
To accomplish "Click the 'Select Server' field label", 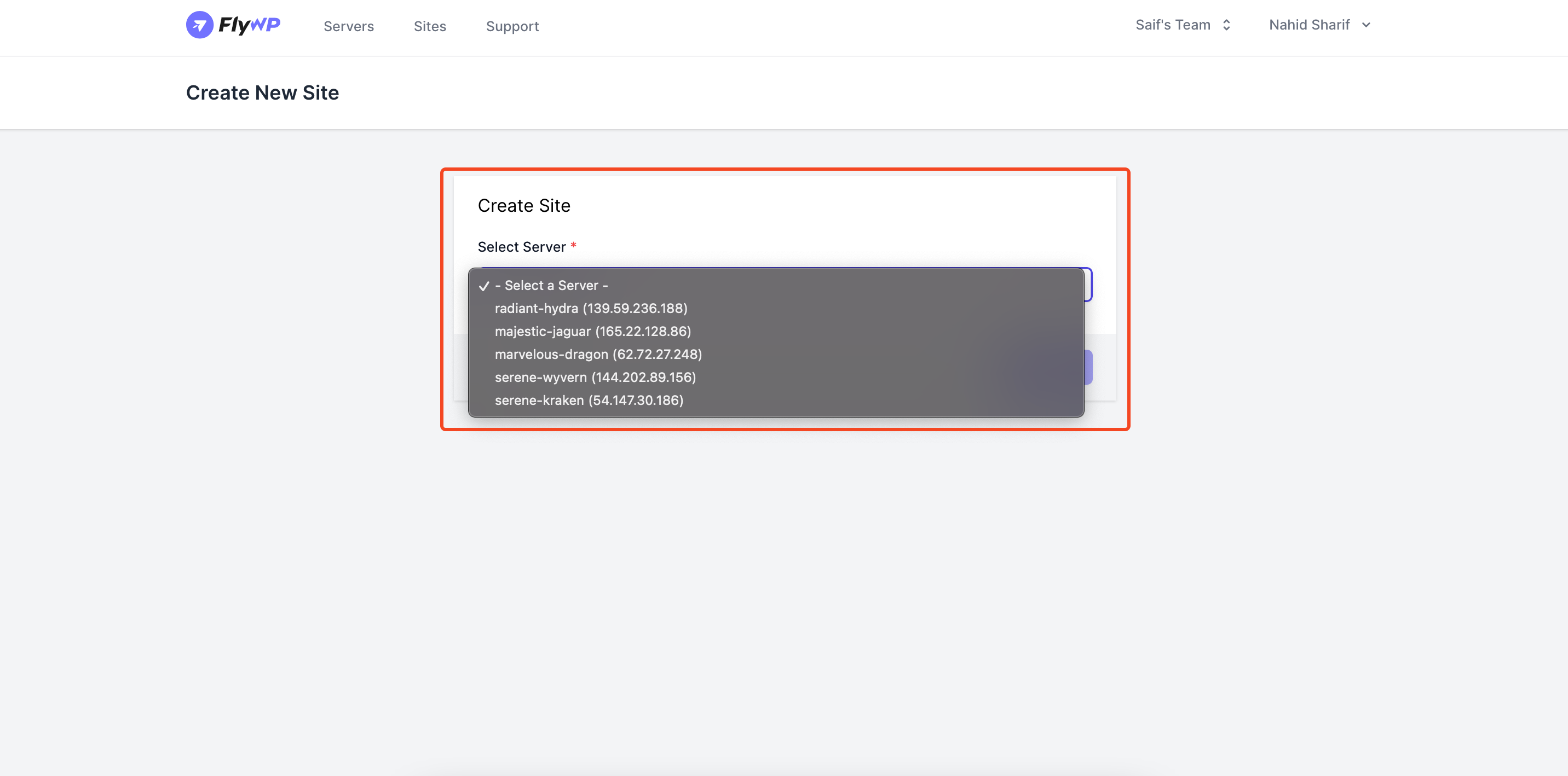I will point(522,247).
